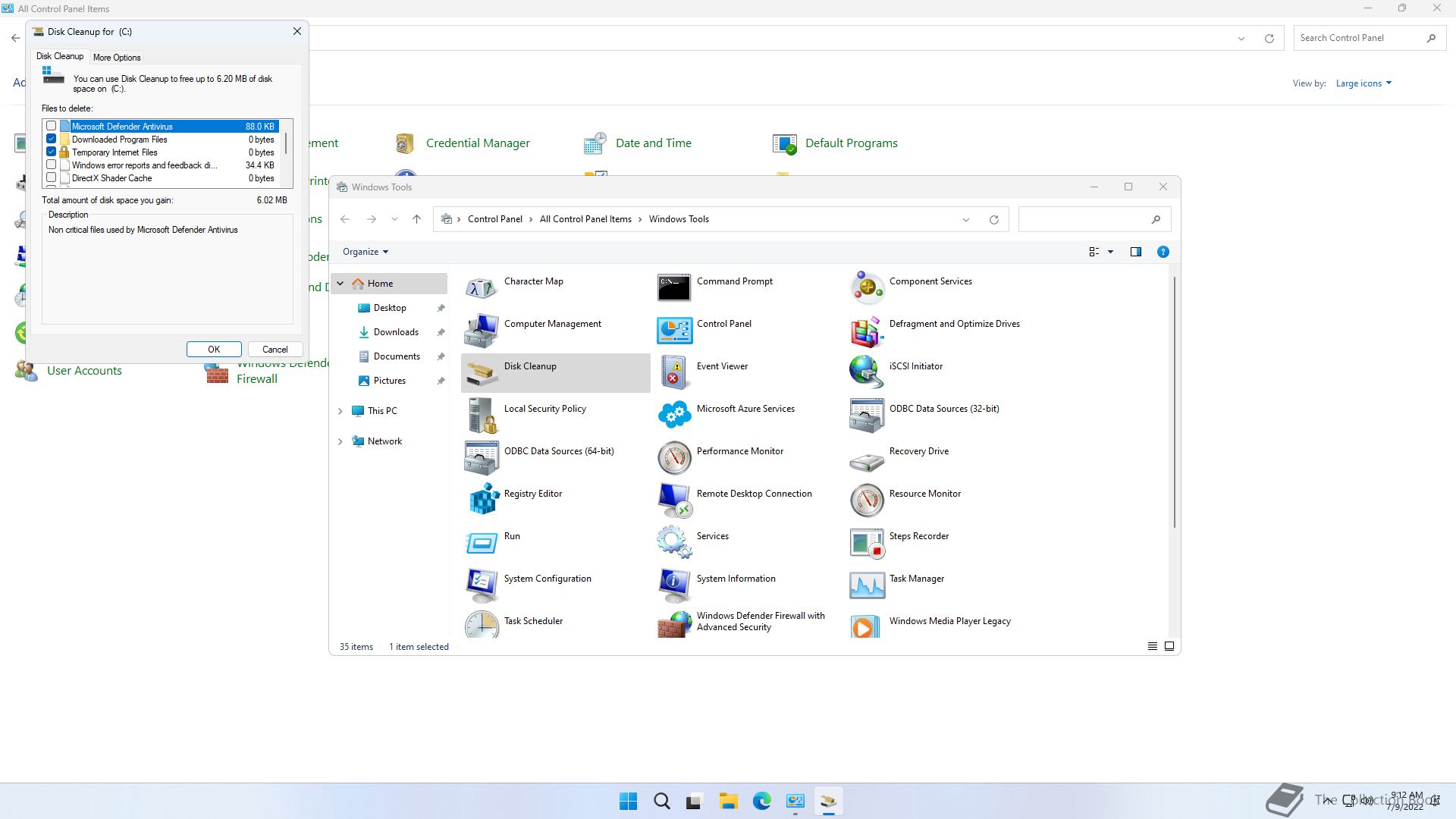Image resolution: width=1456 pixels, height=819 pixels.
Task: Check the Microsoft Defender Antivirus checkbox
Action: 52,126
